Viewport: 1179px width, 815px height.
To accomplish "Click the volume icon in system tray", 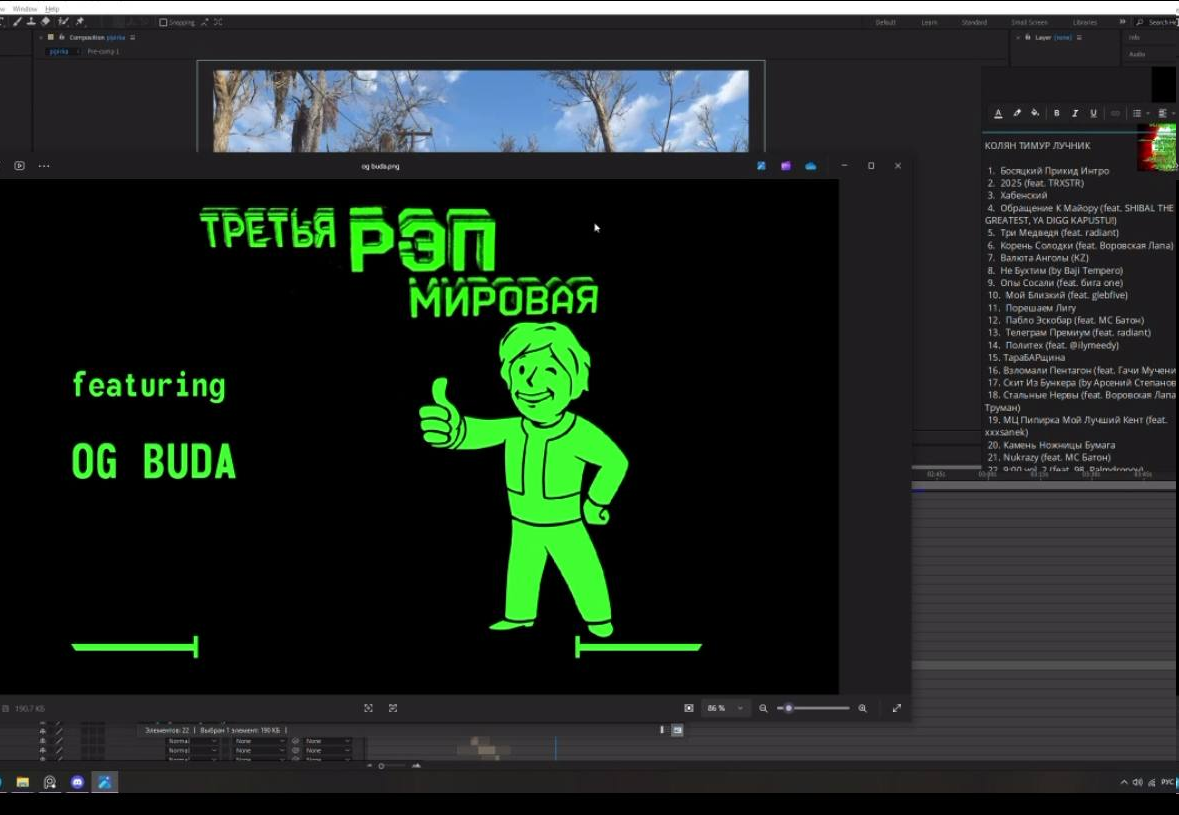I will pyautogui.click(x=1138, y=783).
